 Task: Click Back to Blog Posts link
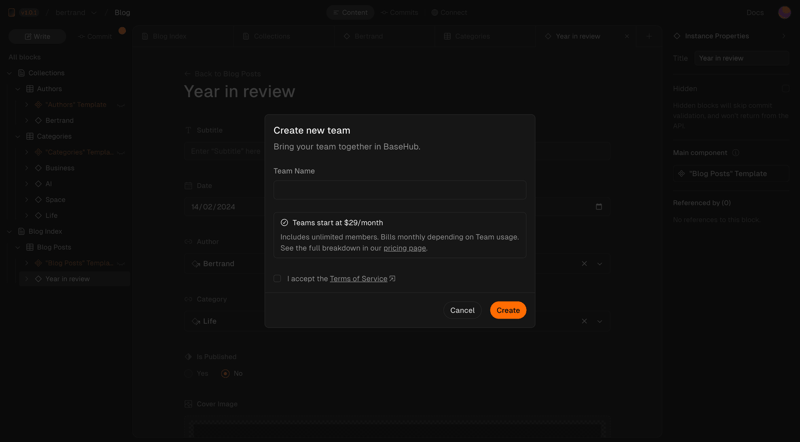coord(222,73)
